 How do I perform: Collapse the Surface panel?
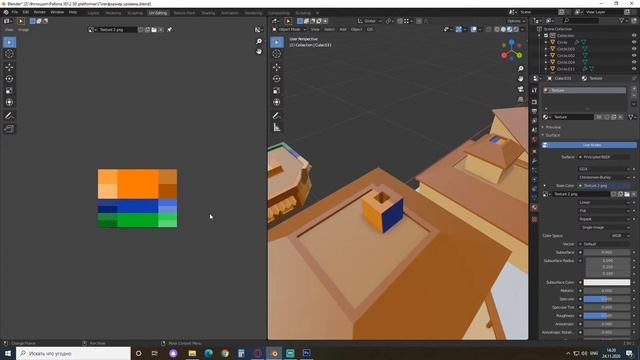point(552,135)
